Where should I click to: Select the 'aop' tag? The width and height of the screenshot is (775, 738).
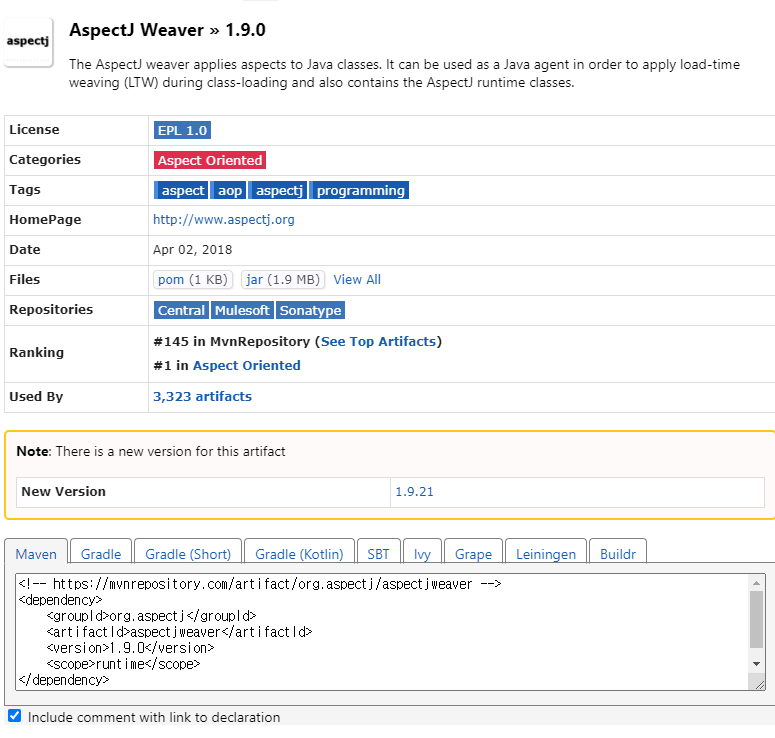[228, 190]
